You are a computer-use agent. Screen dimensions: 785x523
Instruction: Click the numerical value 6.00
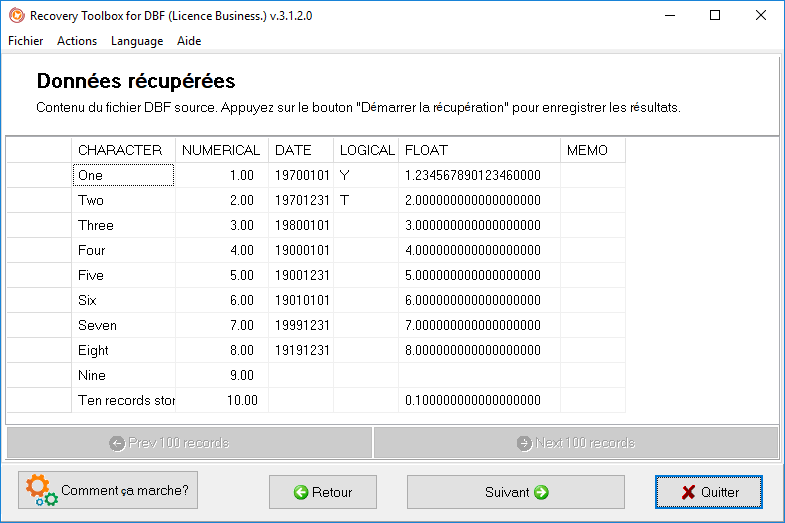pos(222,300)
